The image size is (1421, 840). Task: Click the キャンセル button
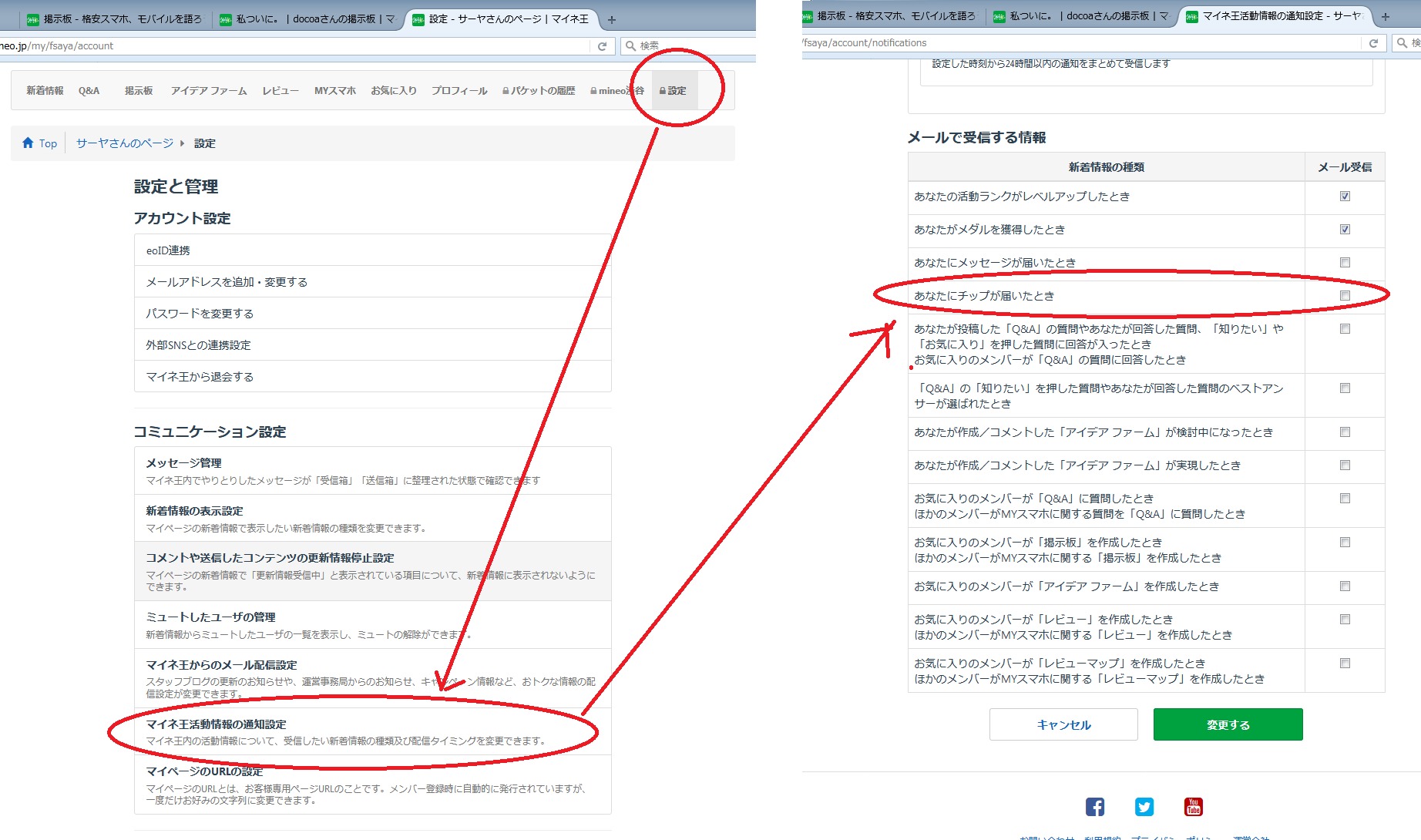pos(1063,724)
